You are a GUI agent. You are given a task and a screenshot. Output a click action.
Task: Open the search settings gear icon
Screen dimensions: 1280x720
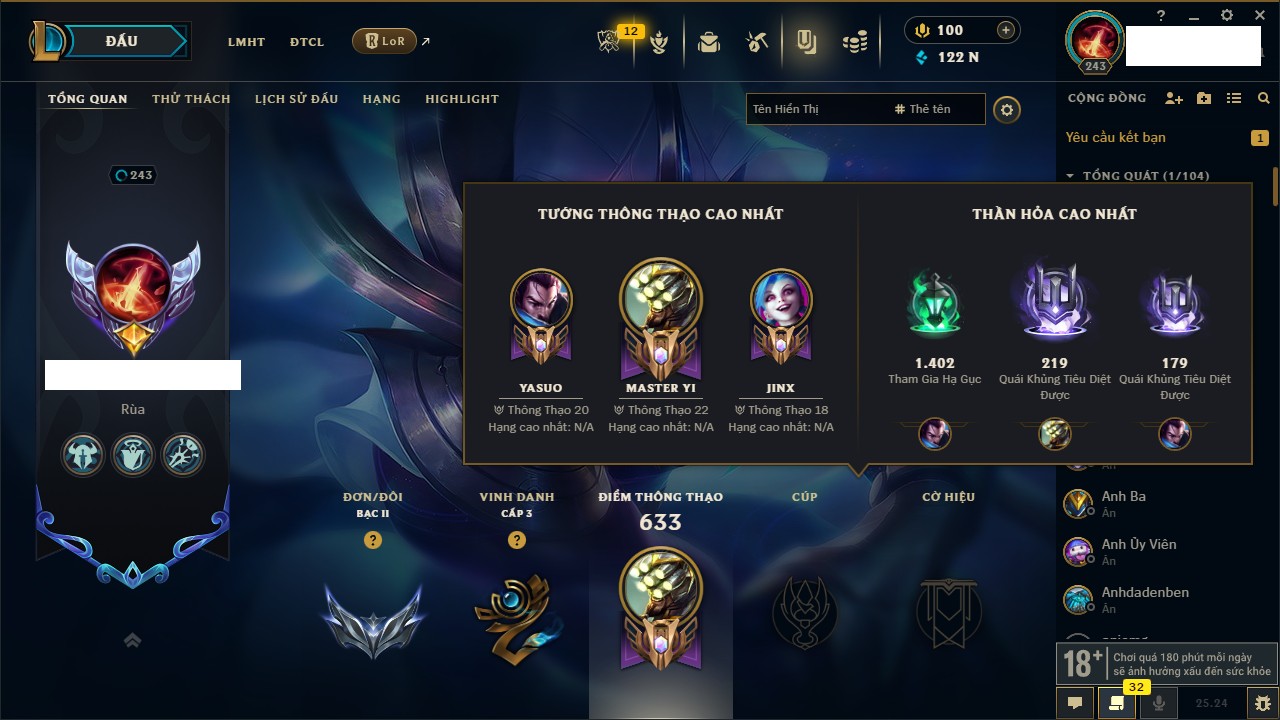click(x=1007, y=109)
